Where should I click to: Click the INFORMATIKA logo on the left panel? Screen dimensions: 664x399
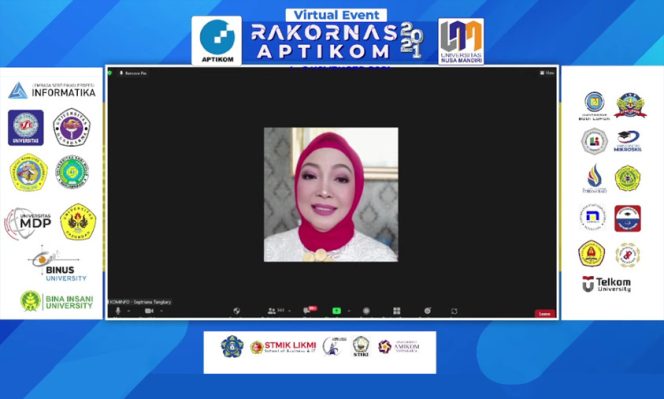[52, 90]
